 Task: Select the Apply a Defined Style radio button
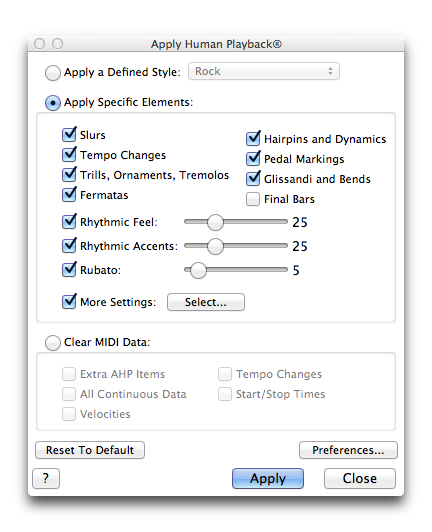click(53, 73)
